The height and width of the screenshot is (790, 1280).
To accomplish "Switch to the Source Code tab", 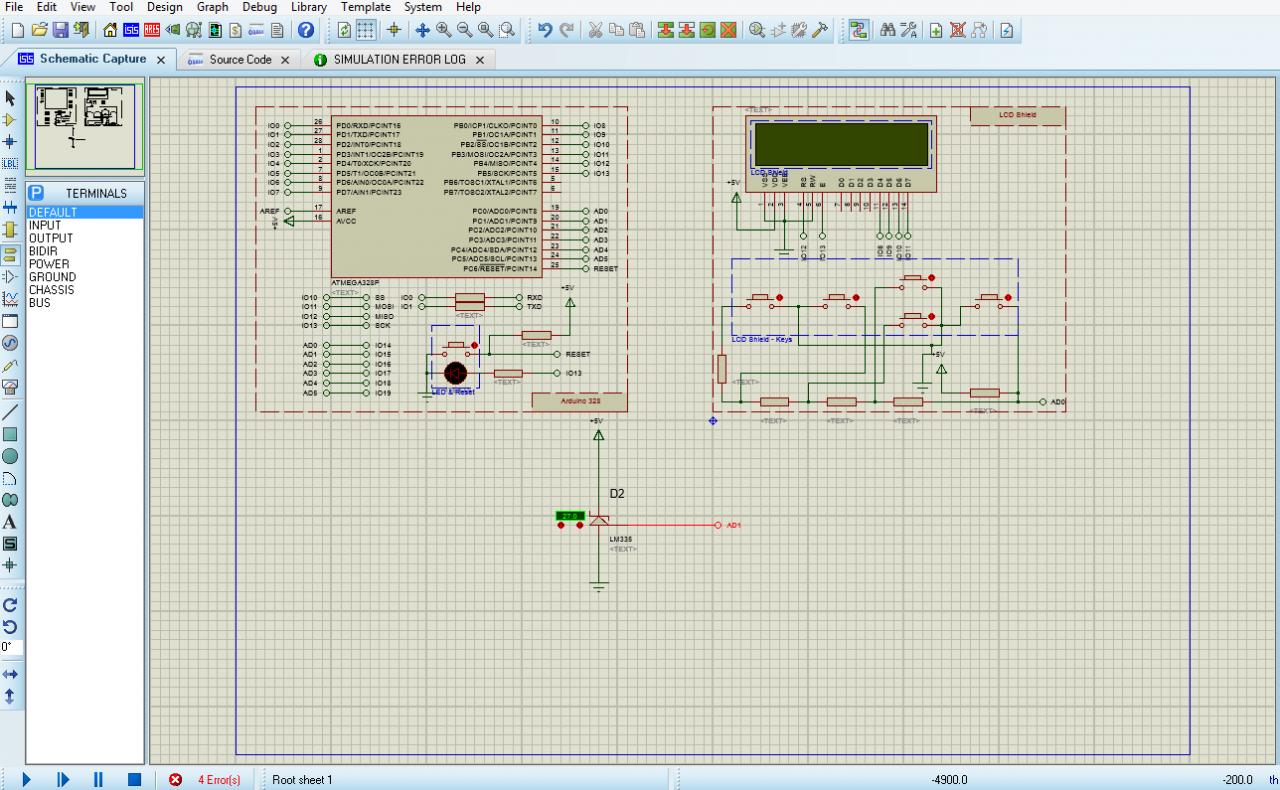I will click(x=240, y=60).
